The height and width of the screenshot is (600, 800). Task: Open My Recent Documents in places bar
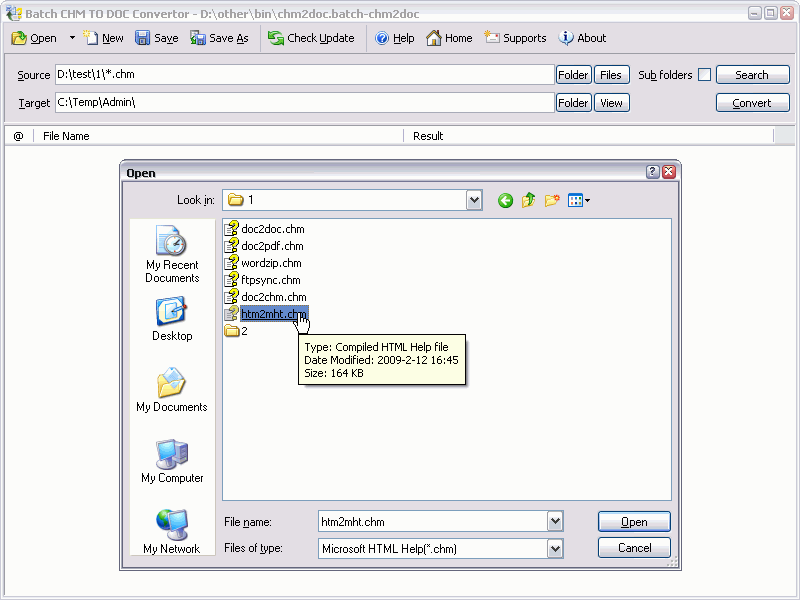(172, 254)
